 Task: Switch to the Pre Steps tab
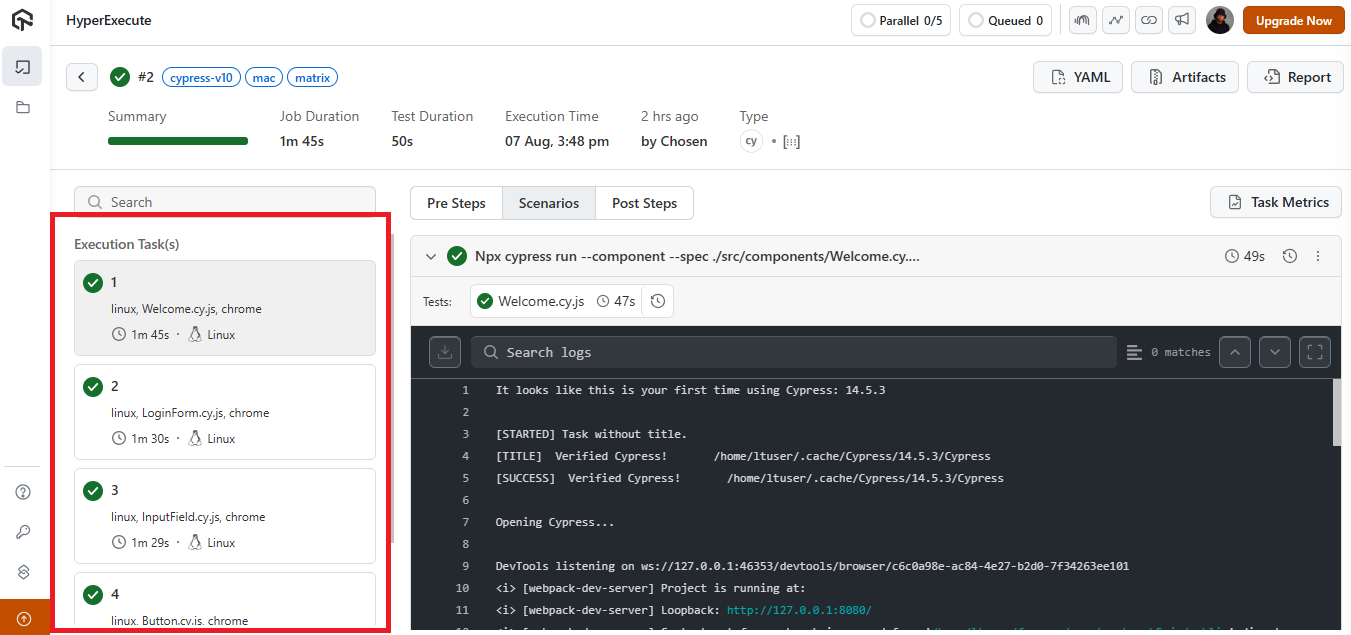pyautogui.click(x=456, y=203)
